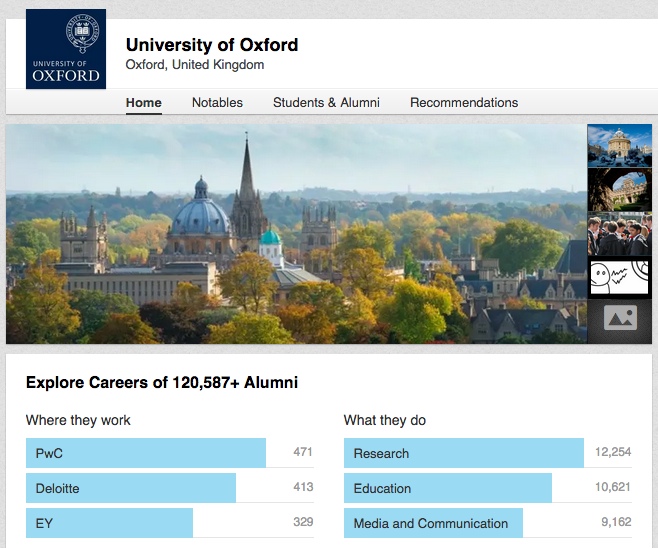The width and height of the screenshot is (658, 548).
Task: Click the University of Oxford page title
Action: 212,45
